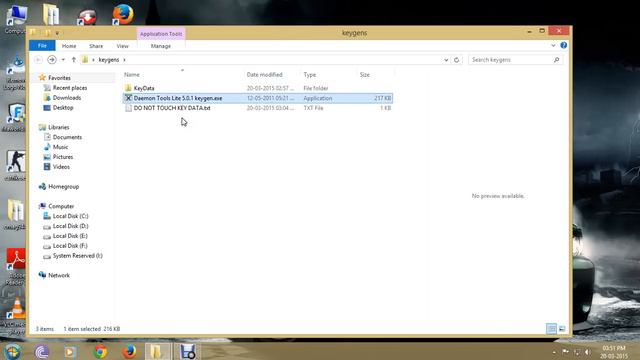Click the TXT File type cell

tap(313, 108)
